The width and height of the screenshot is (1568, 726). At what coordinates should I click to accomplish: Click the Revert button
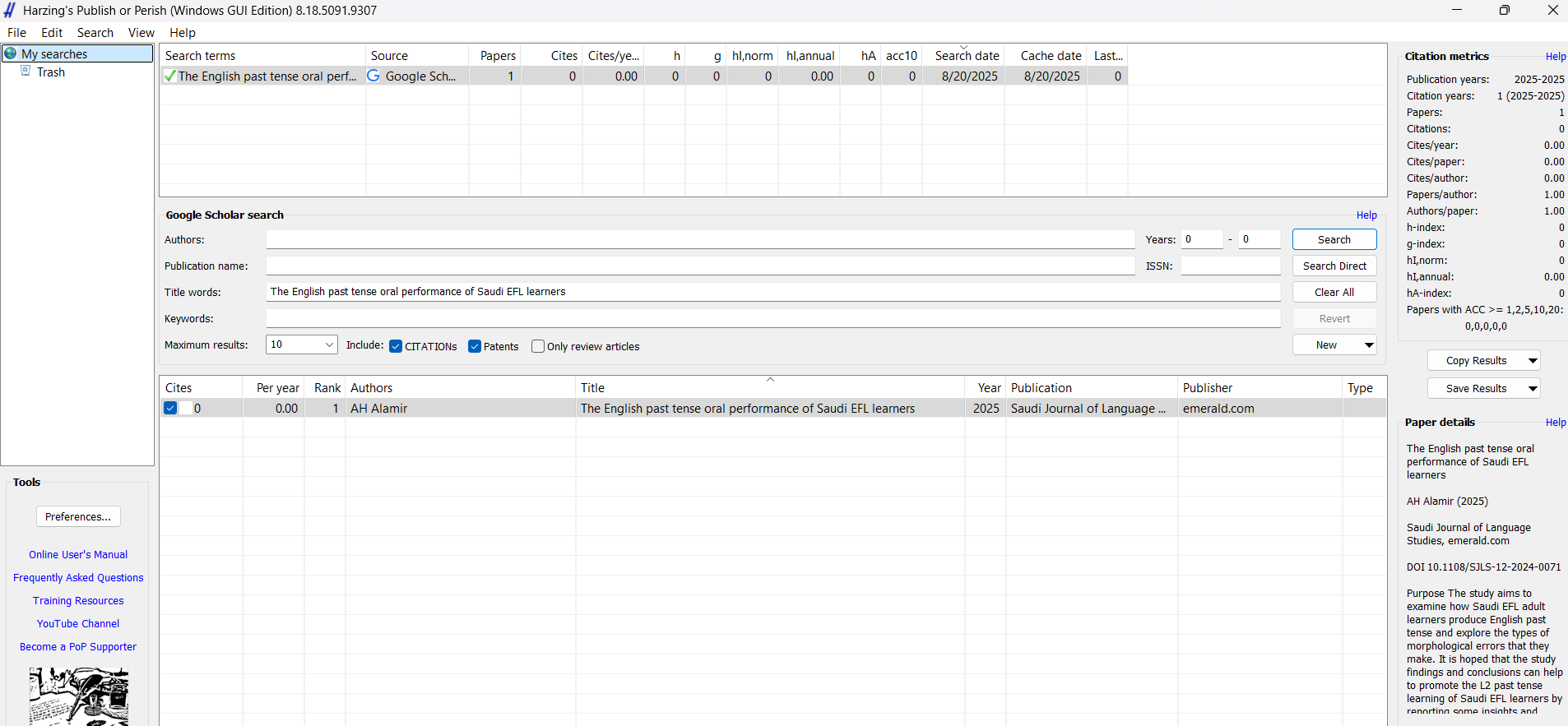(1334, 318)
